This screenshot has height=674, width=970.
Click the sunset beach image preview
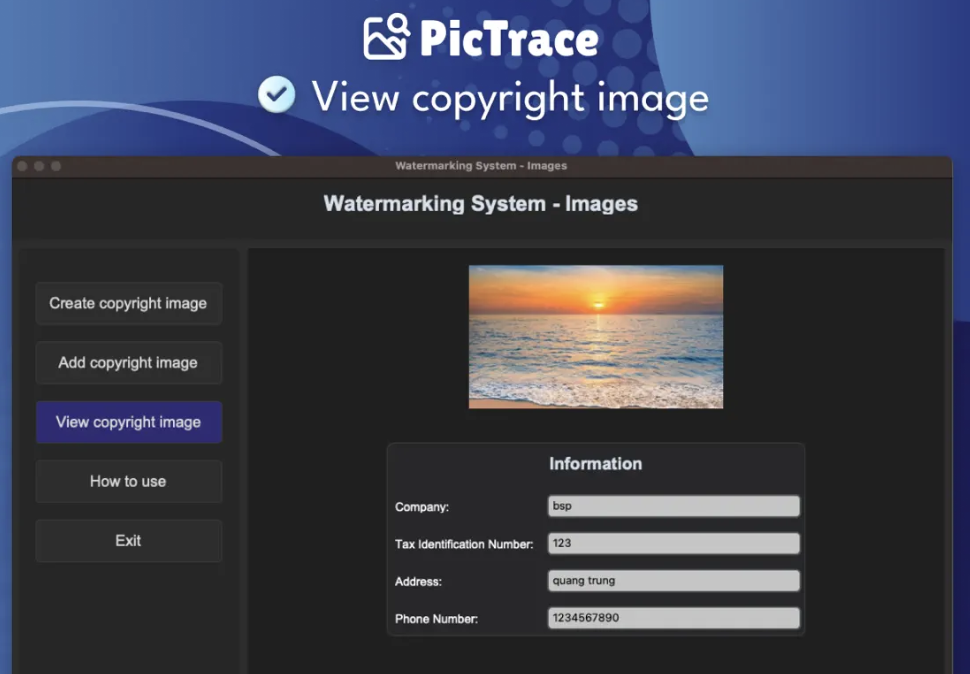596,336
